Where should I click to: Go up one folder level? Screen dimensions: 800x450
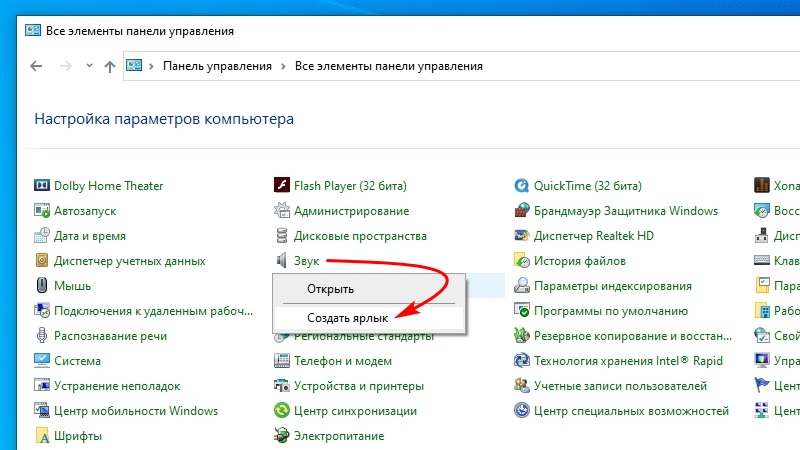click(x=110, y=66)
